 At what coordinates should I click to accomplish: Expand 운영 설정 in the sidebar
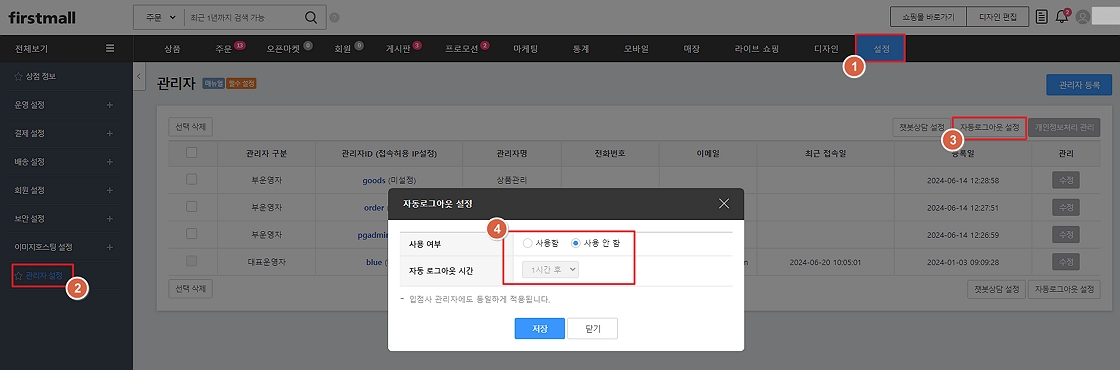pyautogui.click(x=109, y=105)
